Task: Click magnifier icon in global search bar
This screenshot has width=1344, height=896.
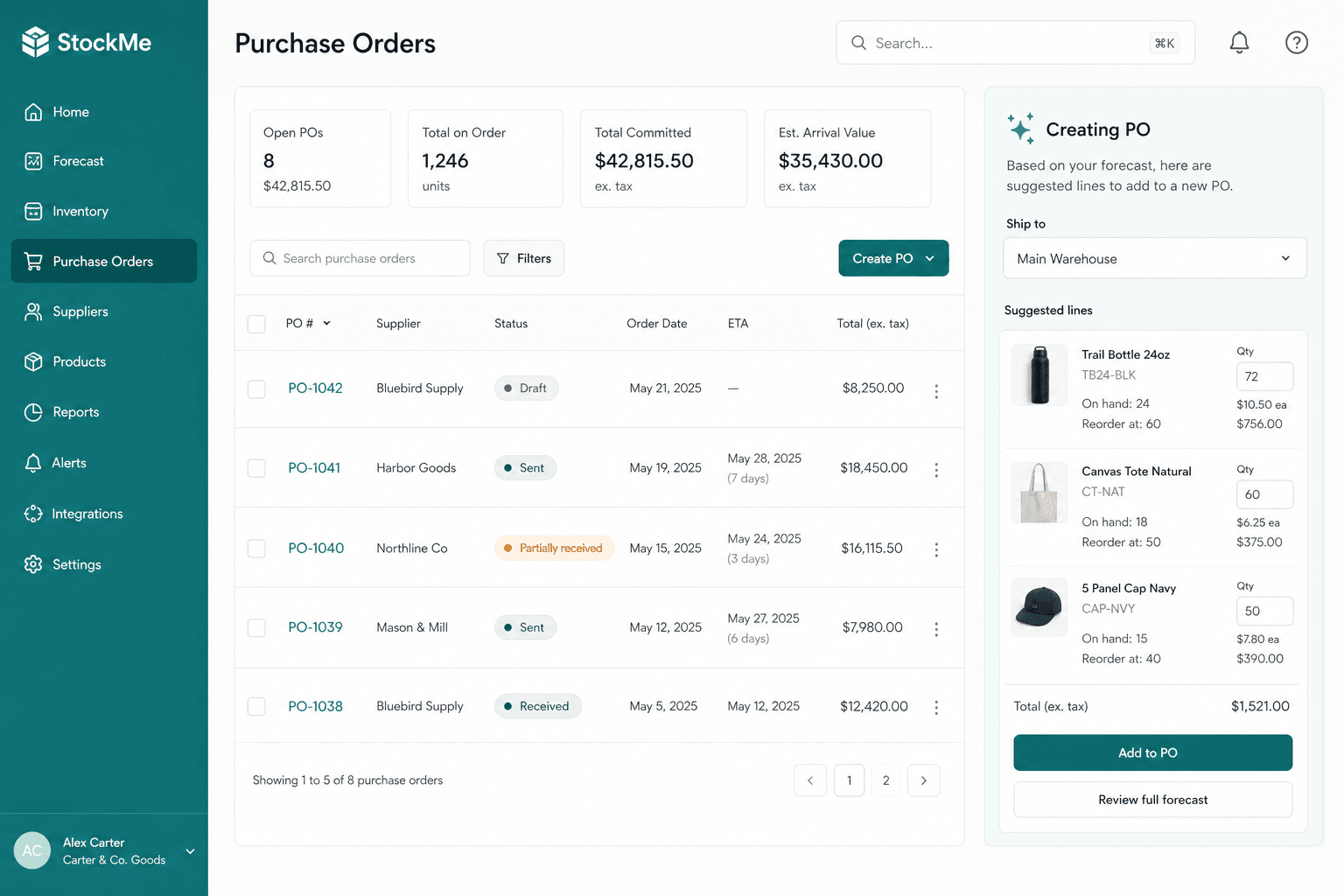Action: [858, 43]
